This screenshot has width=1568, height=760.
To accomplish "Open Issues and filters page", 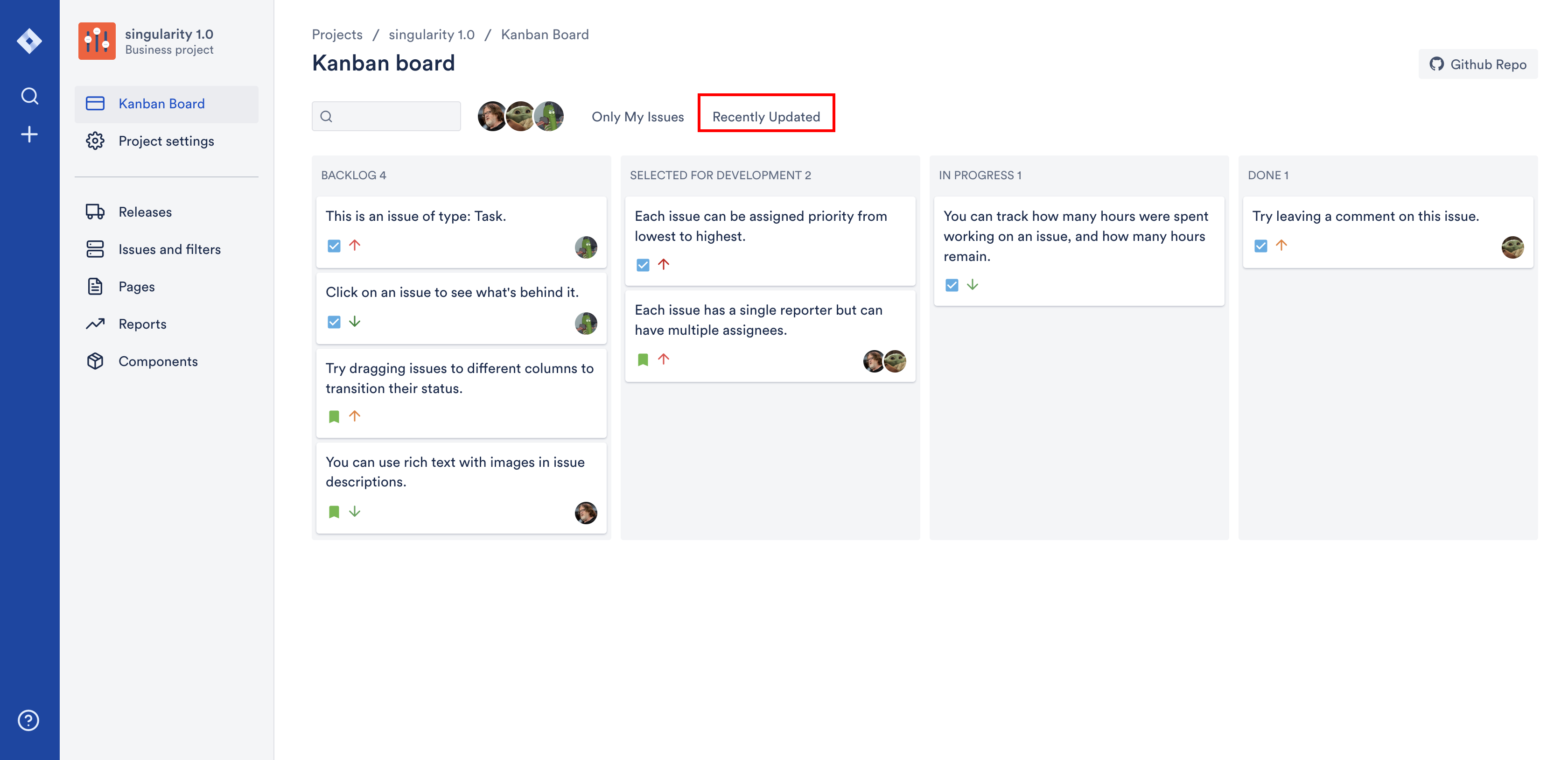I will 169,249.
